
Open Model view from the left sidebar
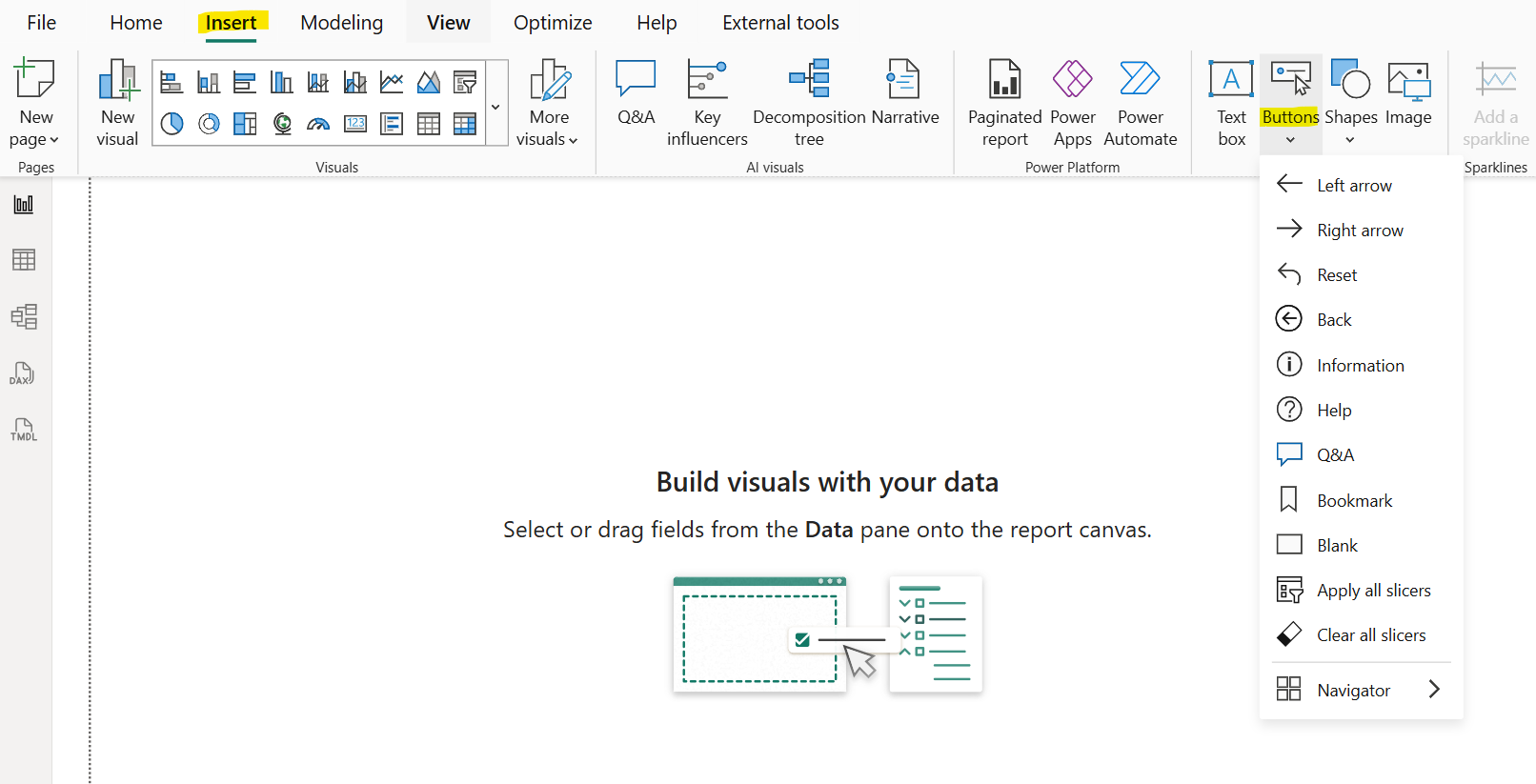(x=23, y=316)
